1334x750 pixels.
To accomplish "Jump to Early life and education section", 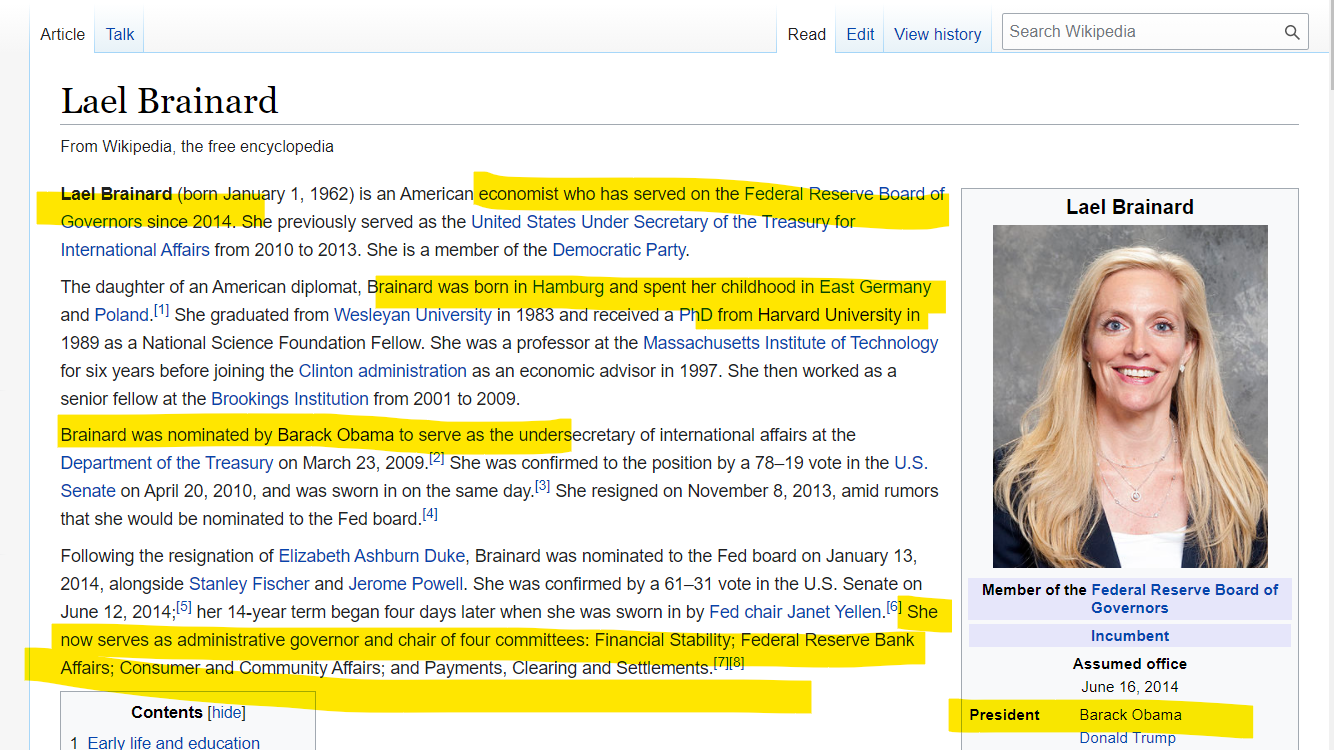I will pyautogui.click(x=173, y=743).
